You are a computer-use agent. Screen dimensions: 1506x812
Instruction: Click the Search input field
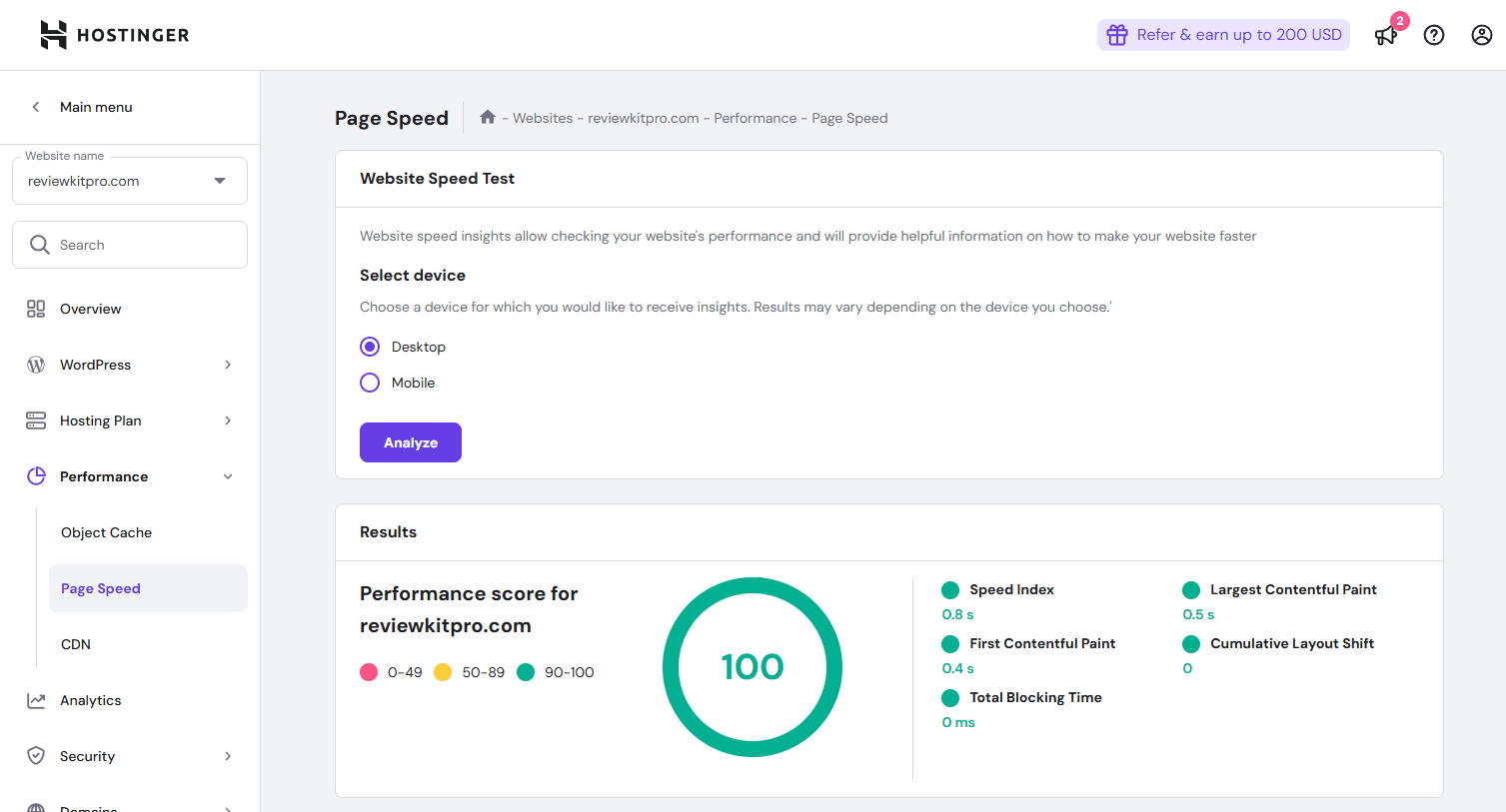pos(130,245)
